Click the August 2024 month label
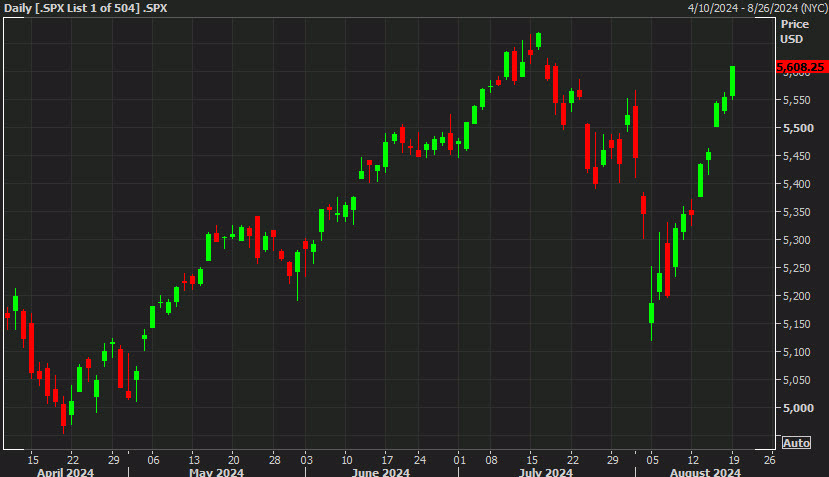The image size is (829, 477). [x=705, y=472]
